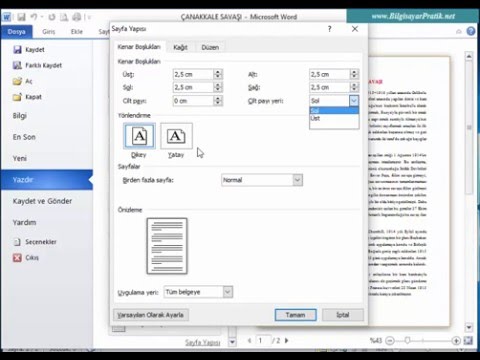Adjust the Sol margin spinner
480x360 pixels.
pyautogui.click(x=218, y=87)
